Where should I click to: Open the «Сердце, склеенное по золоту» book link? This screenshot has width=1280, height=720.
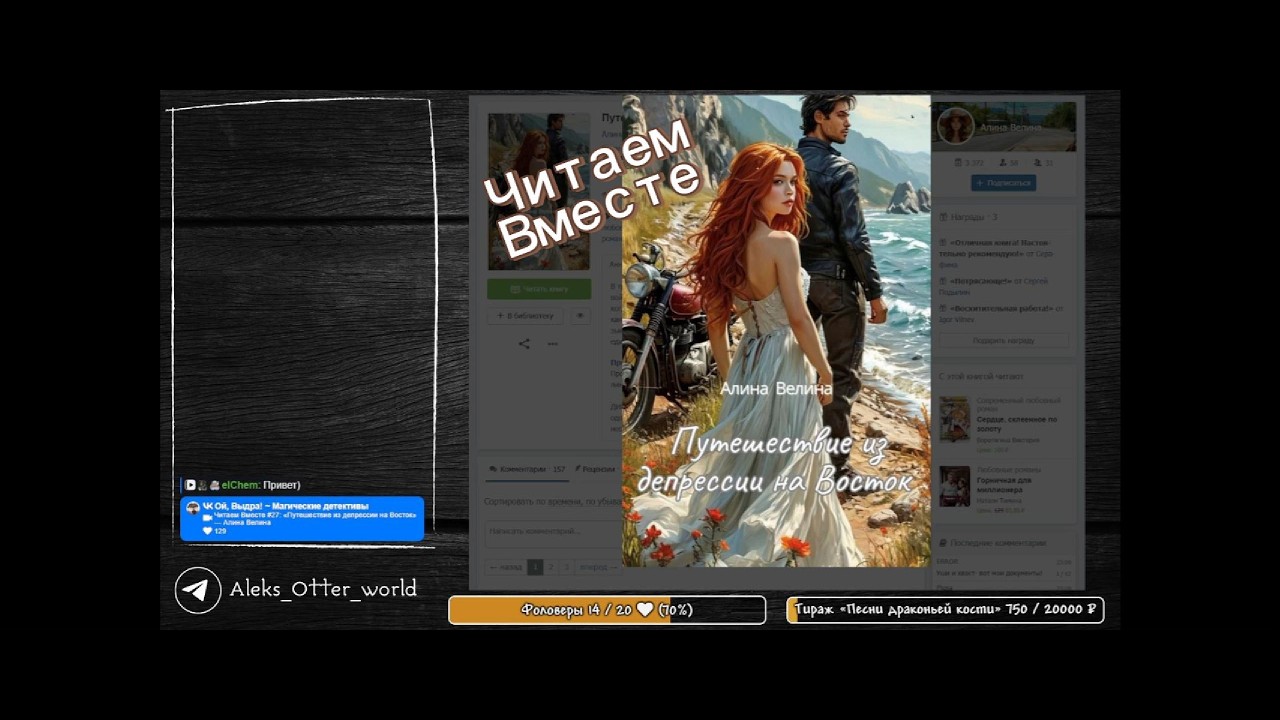1016,423
